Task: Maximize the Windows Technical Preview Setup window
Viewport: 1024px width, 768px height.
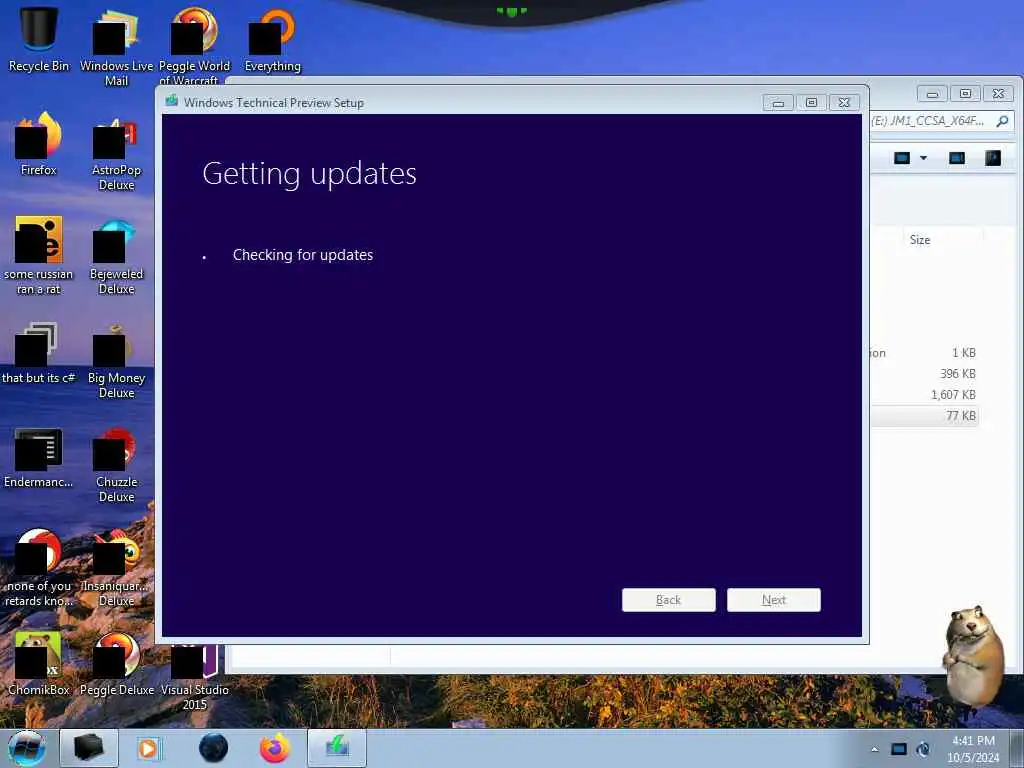Action: coord(811,103)
